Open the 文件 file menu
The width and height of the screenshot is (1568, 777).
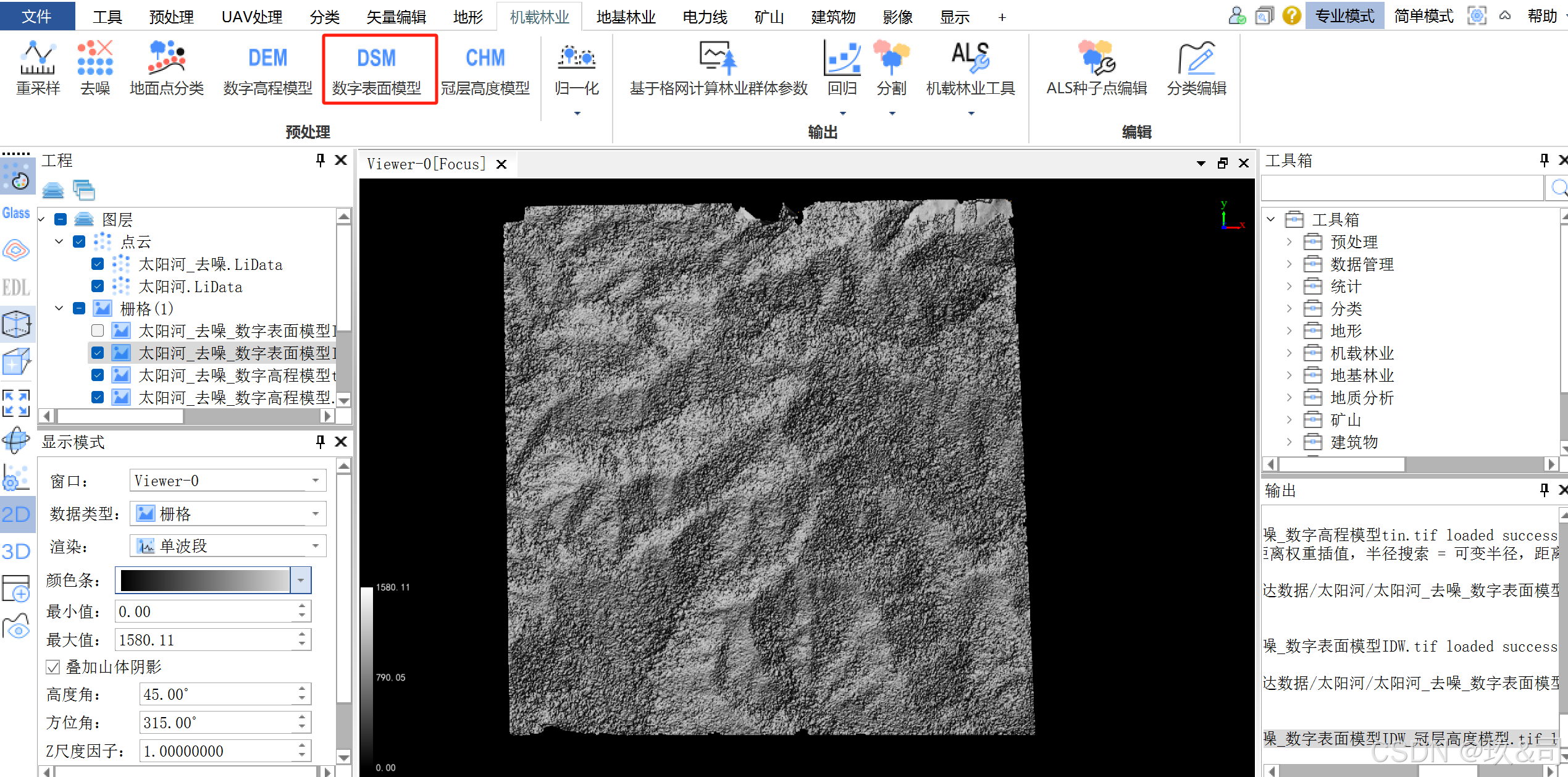click(x=37, y=16)
